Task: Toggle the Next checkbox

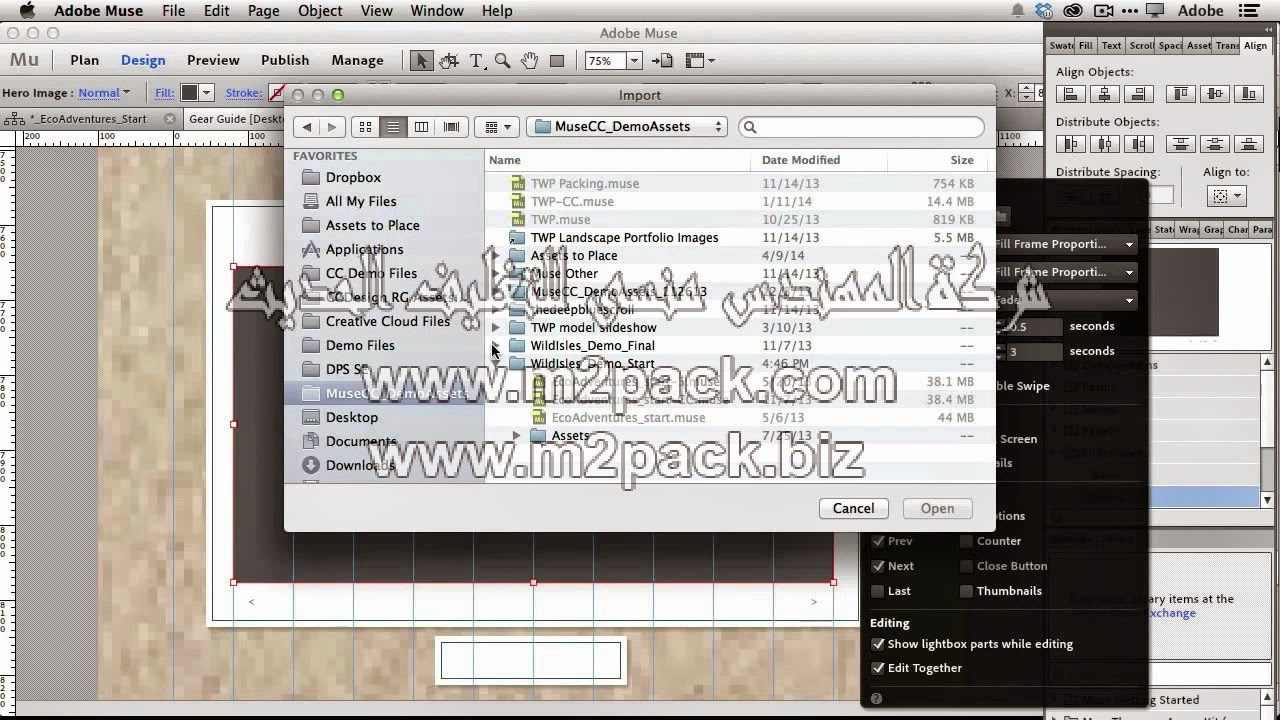Action: click(x=878, y=566)
